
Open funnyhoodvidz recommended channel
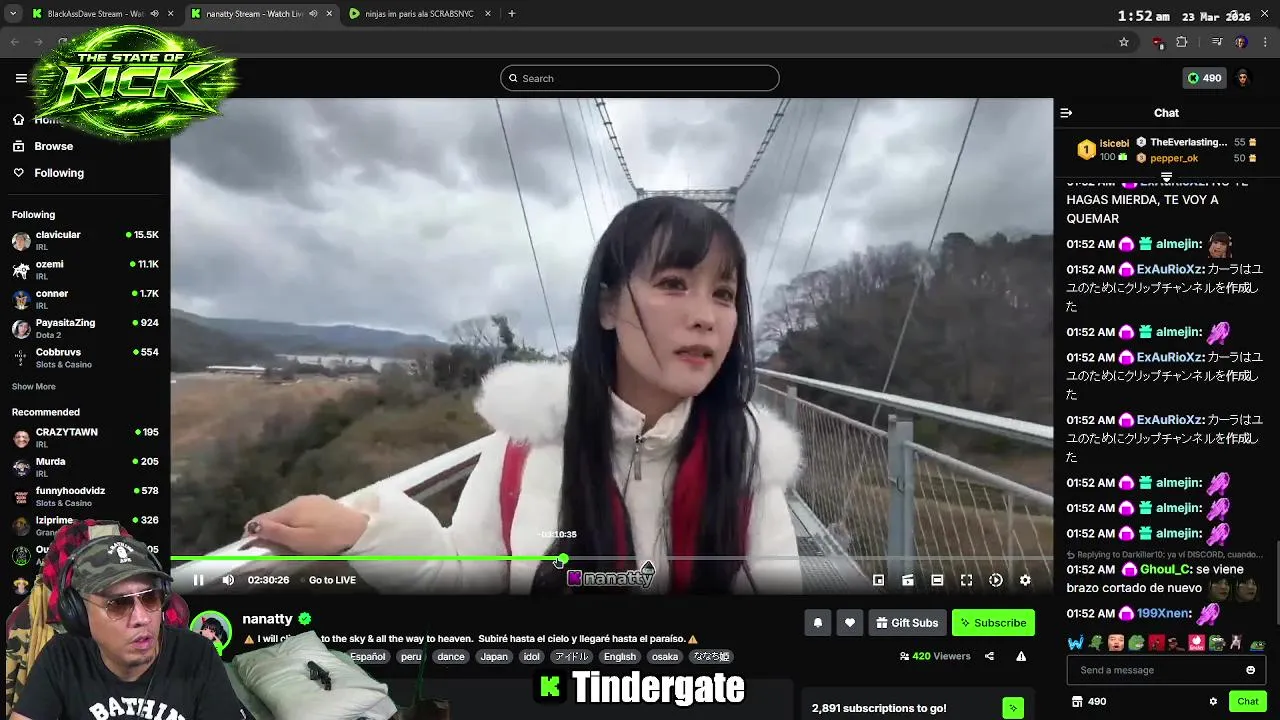85,496
